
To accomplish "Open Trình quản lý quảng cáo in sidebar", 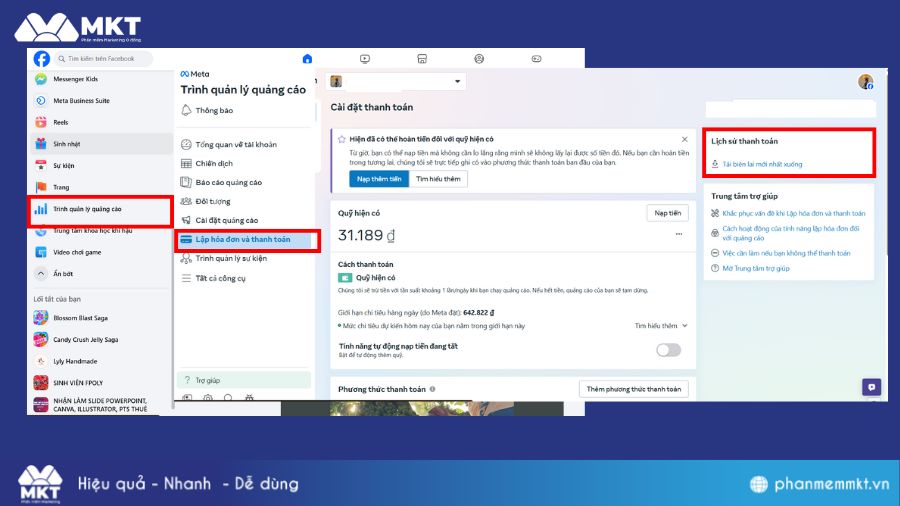I will tap(87, 209).
